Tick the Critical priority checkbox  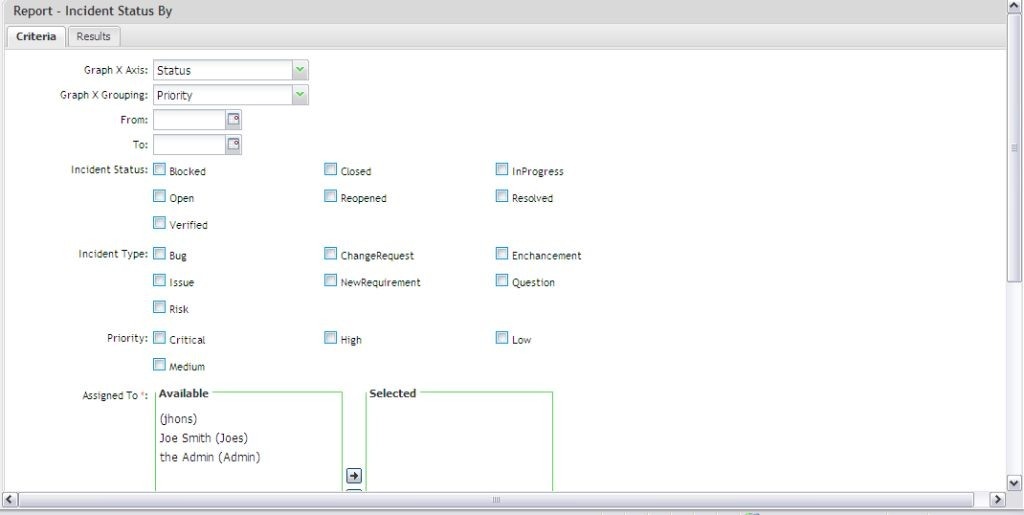coord(160,338)
